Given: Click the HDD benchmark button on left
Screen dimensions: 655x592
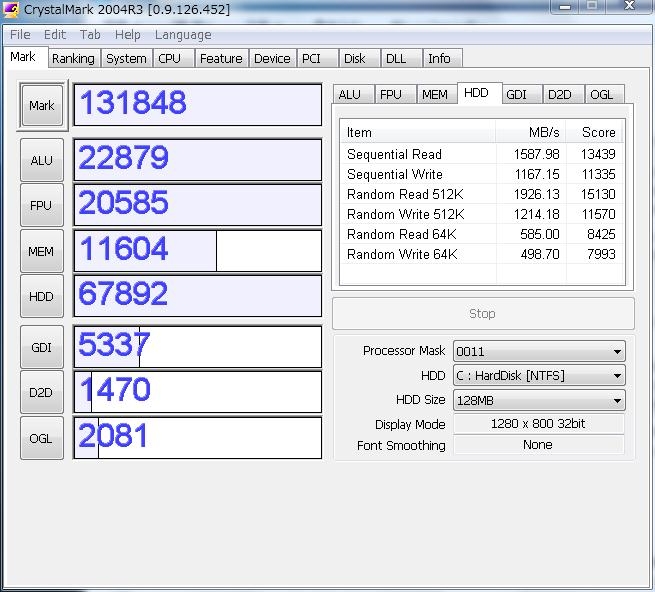Looking at the screenshot, I should (x=42, y=296).
